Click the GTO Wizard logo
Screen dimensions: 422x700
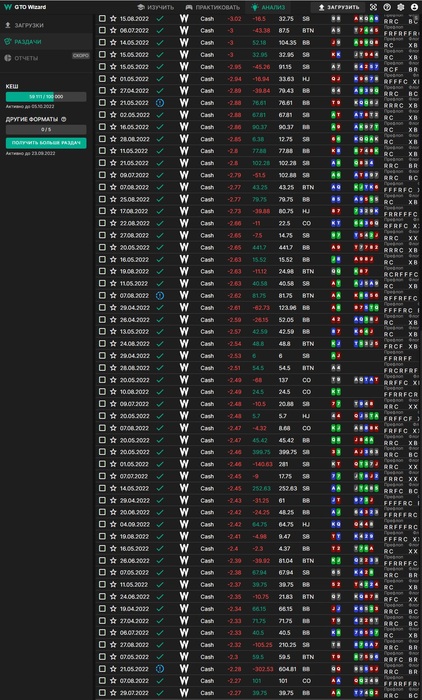[25, 7]
